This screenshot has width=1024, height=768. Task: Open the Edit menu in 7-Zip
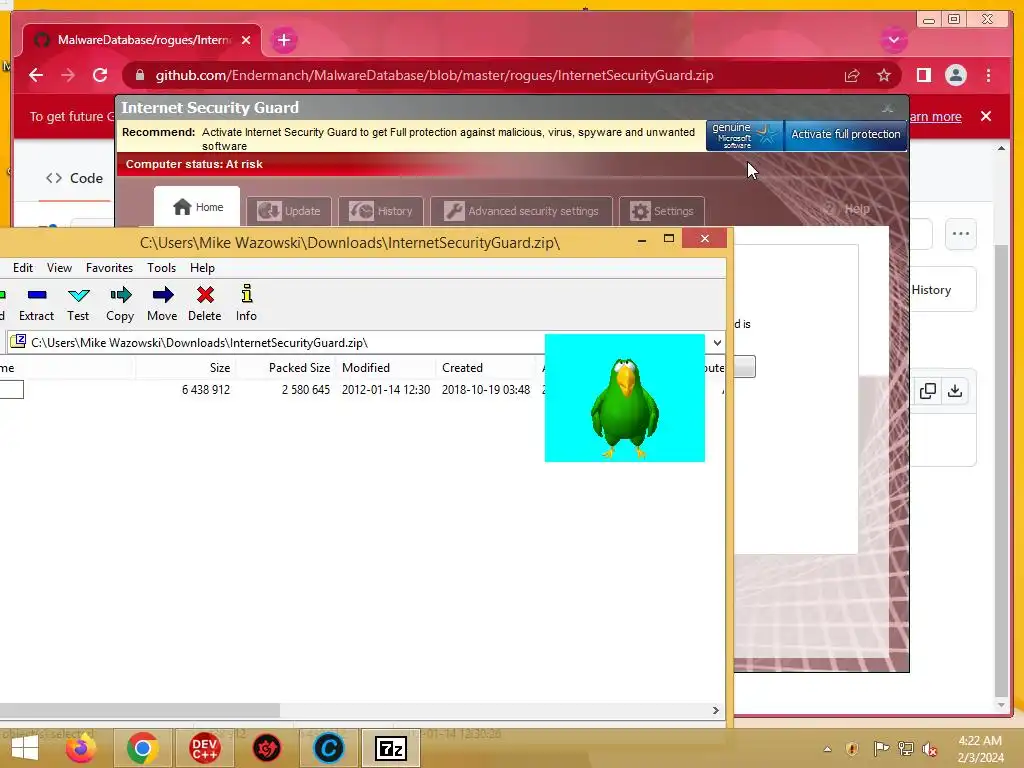[23, 268]
